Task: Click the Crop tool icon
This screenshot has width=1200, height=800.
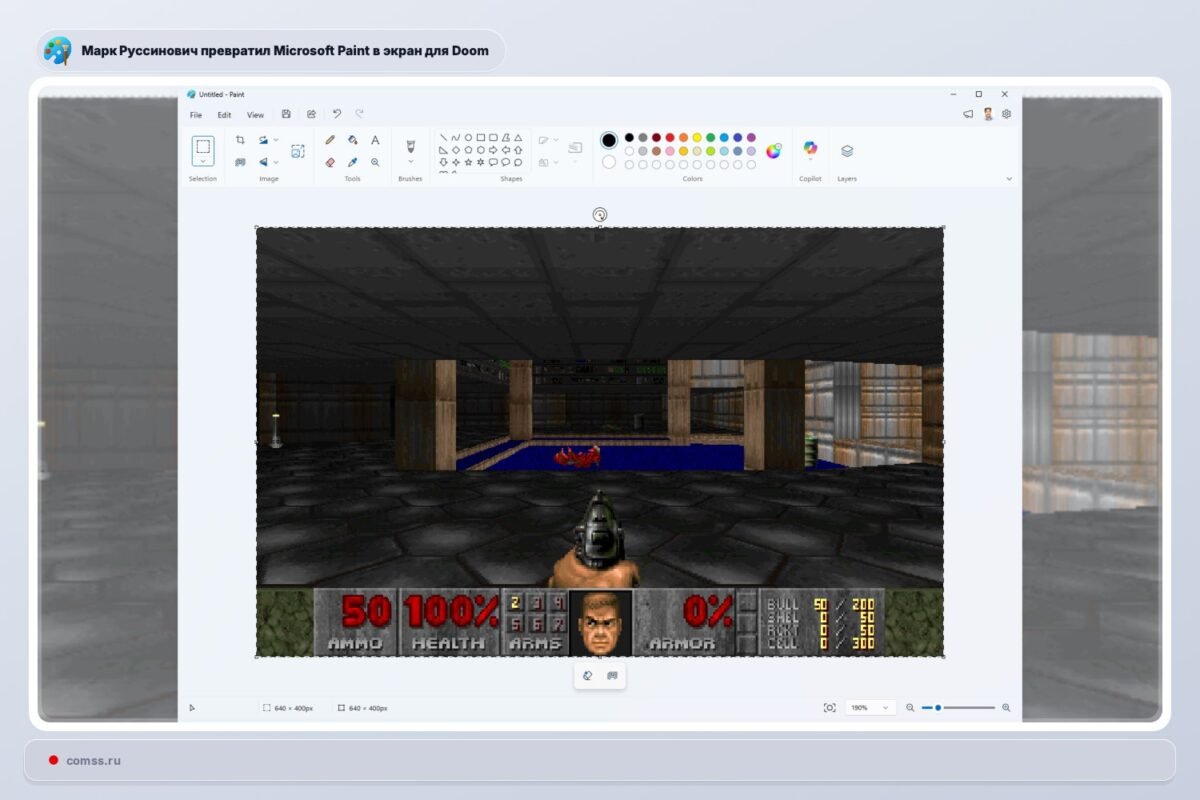Action: pyautogui.click(x=240, y=140)
